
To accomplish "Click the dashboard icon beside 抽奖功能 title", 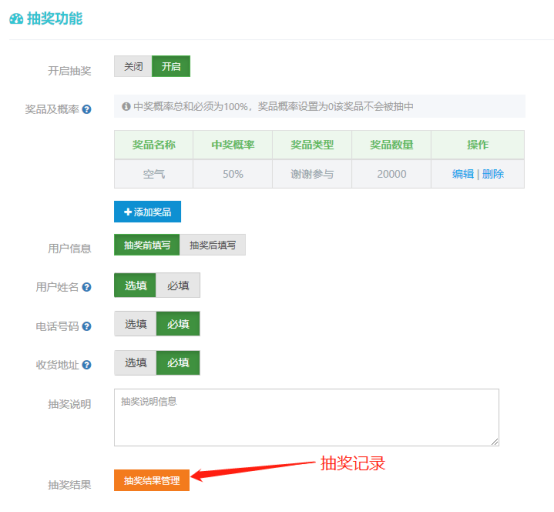I will pos(16,19).
